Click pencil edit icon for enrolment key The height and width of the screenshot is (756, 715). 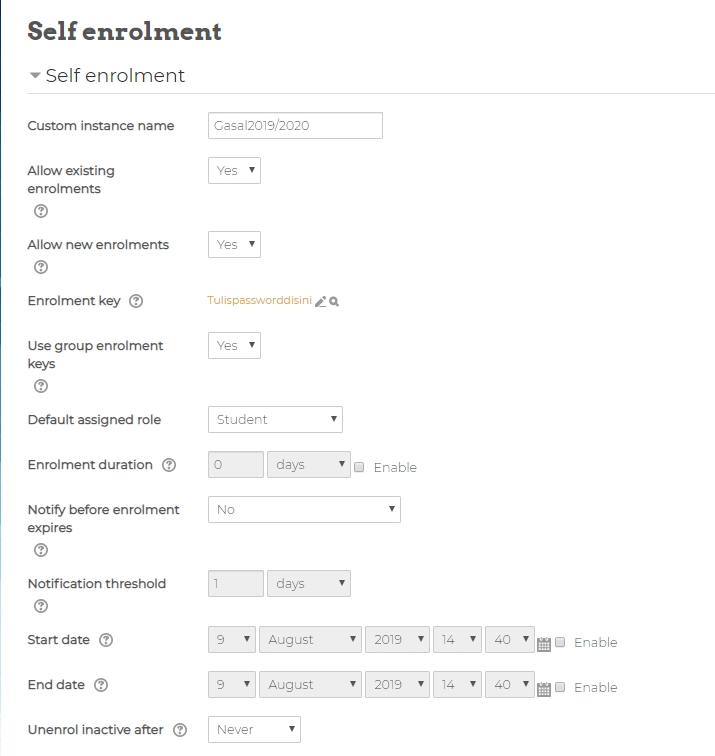(x=320, y=301)
